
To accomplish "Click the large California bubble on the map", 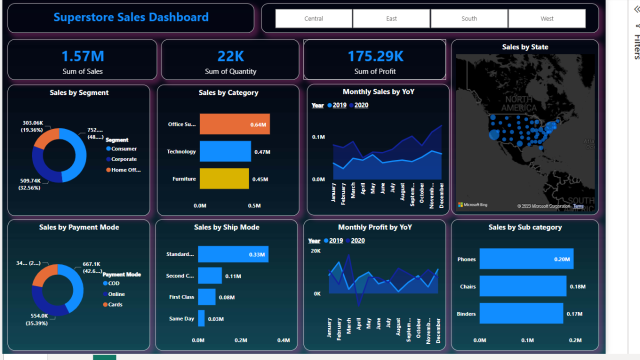I will click(x=494, y=134).
